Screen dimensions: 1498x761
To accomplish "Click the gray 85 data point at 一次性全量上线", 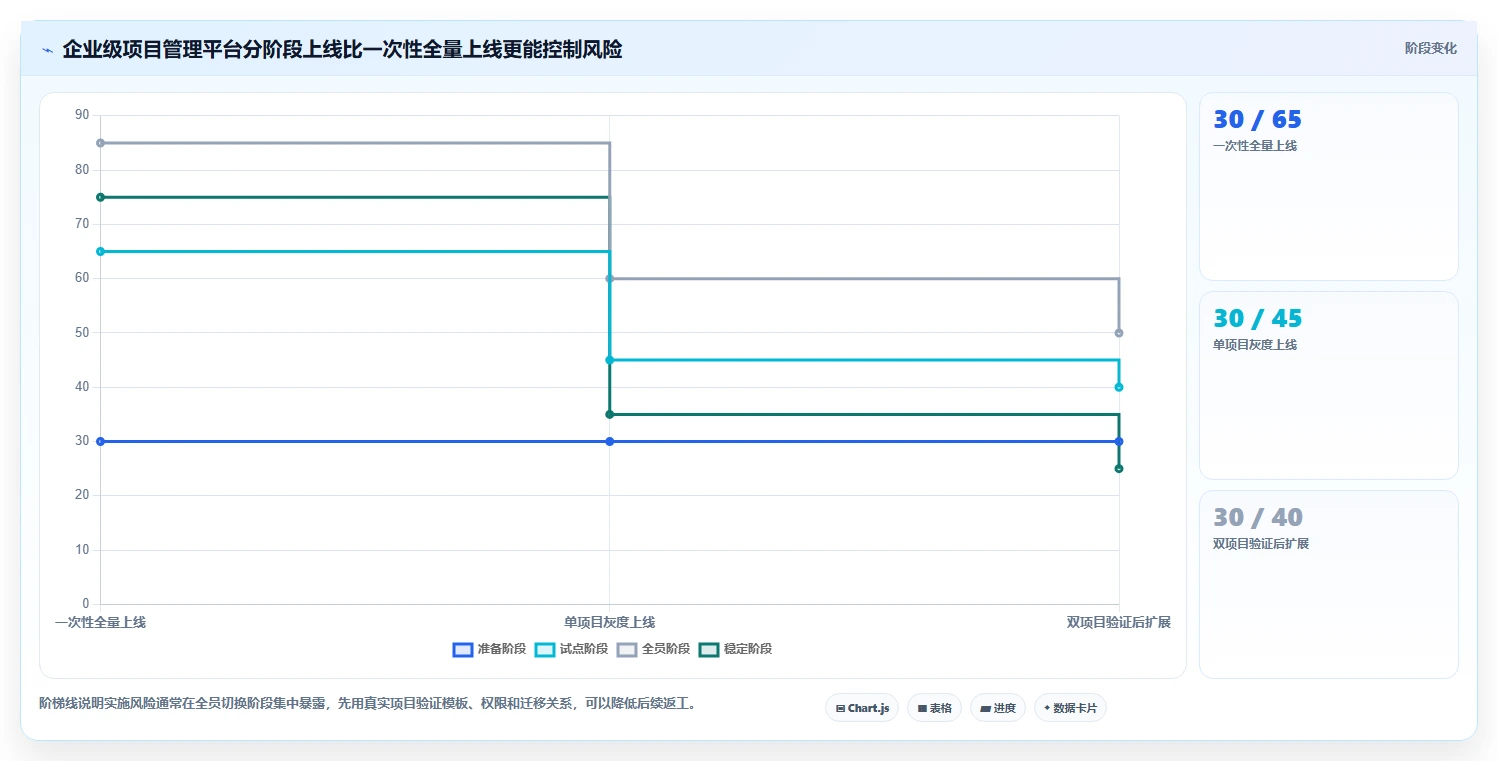I will 100,143.
